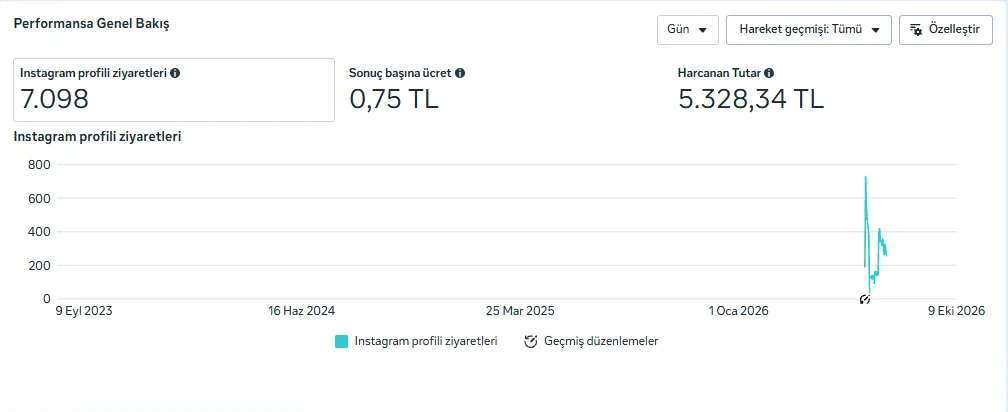The image size is (1008, 412).
Task: Click the 9 Eyl 2023 axis date label
Action: pos(84,311)
